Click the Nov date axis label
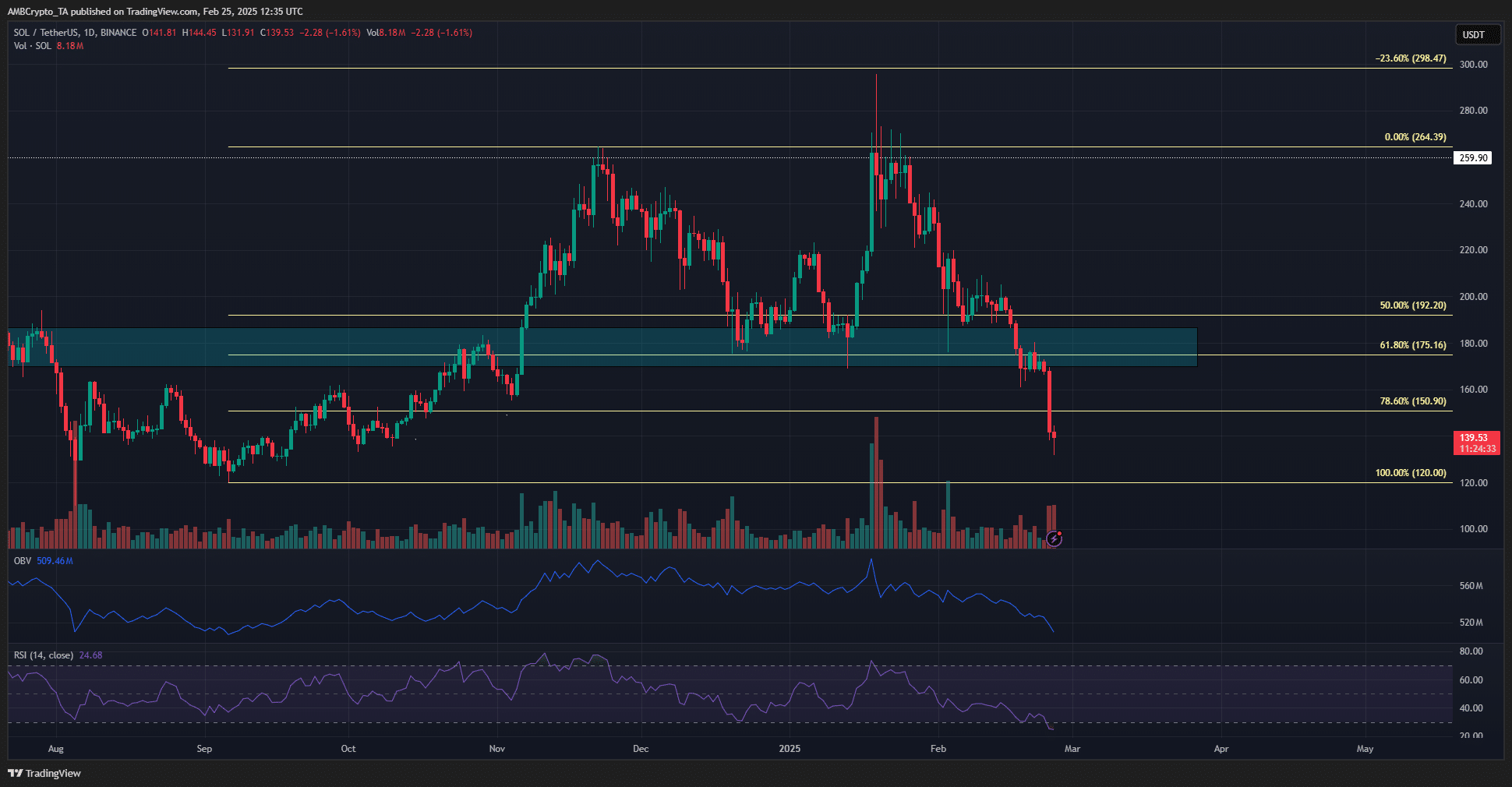The height and width of the screenshot is (787, 1512). pyautogui.click(x=496, y=749)
